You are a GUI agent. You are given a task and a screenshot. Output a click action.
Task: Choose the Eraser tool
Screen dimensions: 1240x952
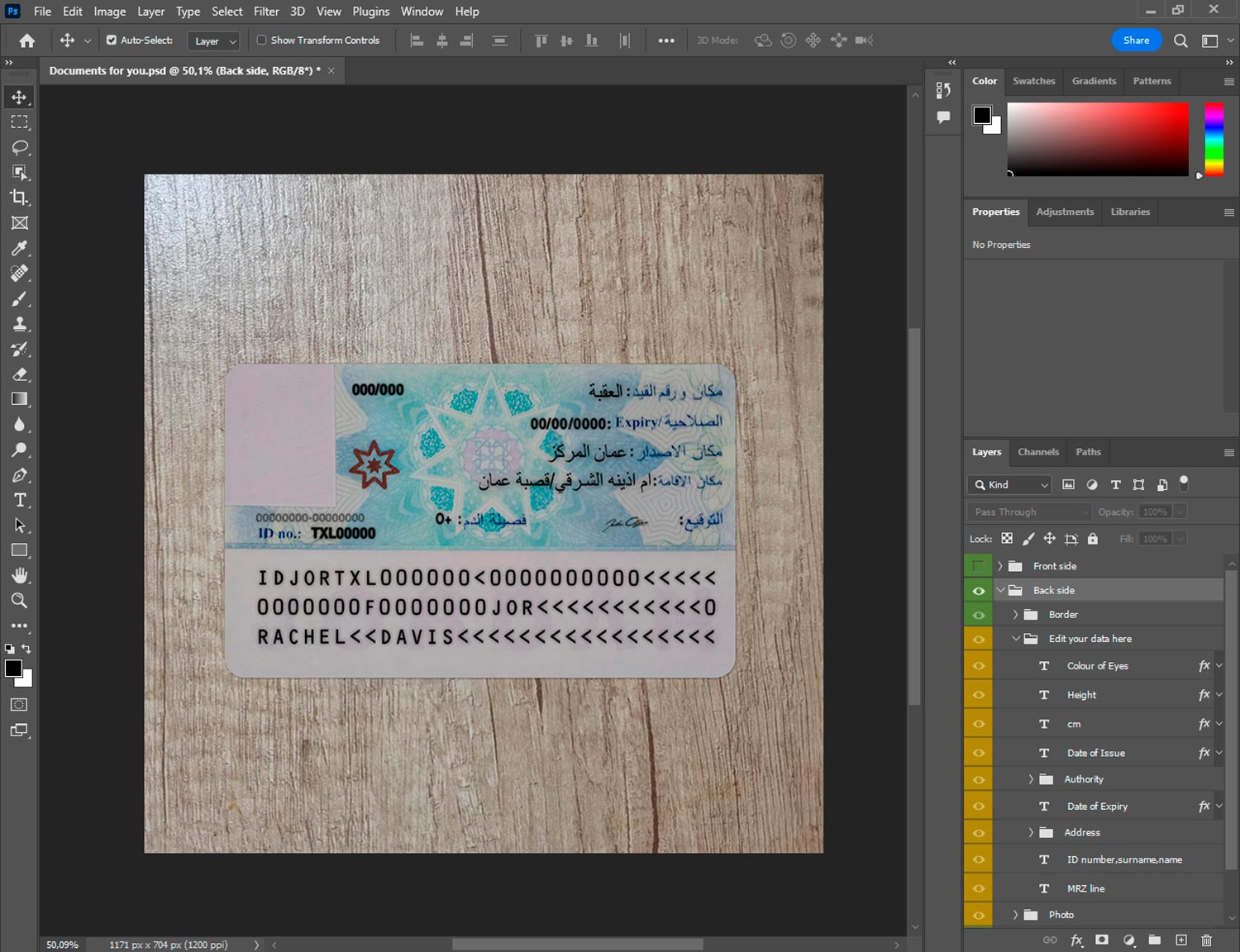pos(20,374)
